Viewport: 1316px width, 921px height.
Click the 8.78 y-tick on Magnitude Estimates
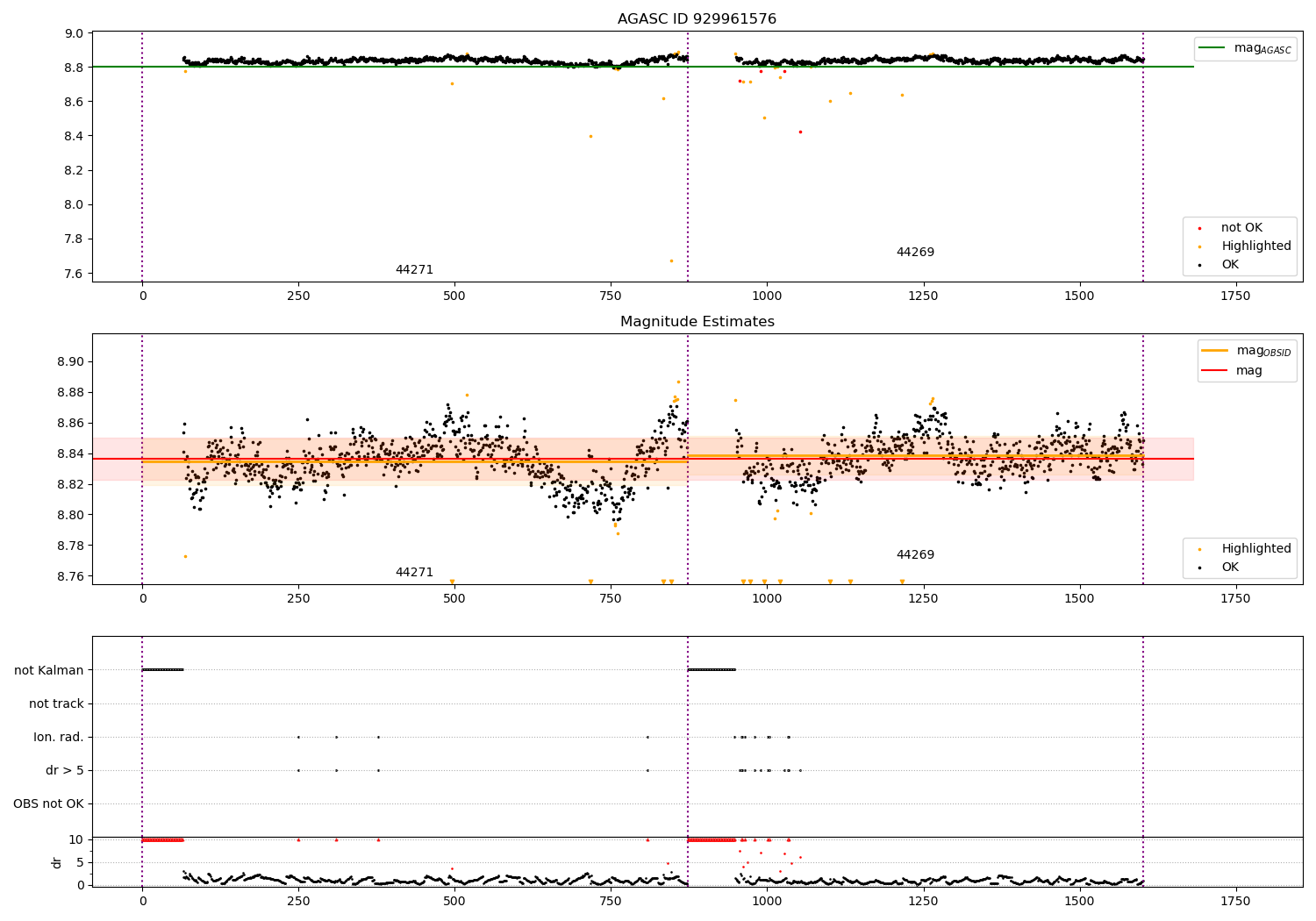[x=70, y=546]
